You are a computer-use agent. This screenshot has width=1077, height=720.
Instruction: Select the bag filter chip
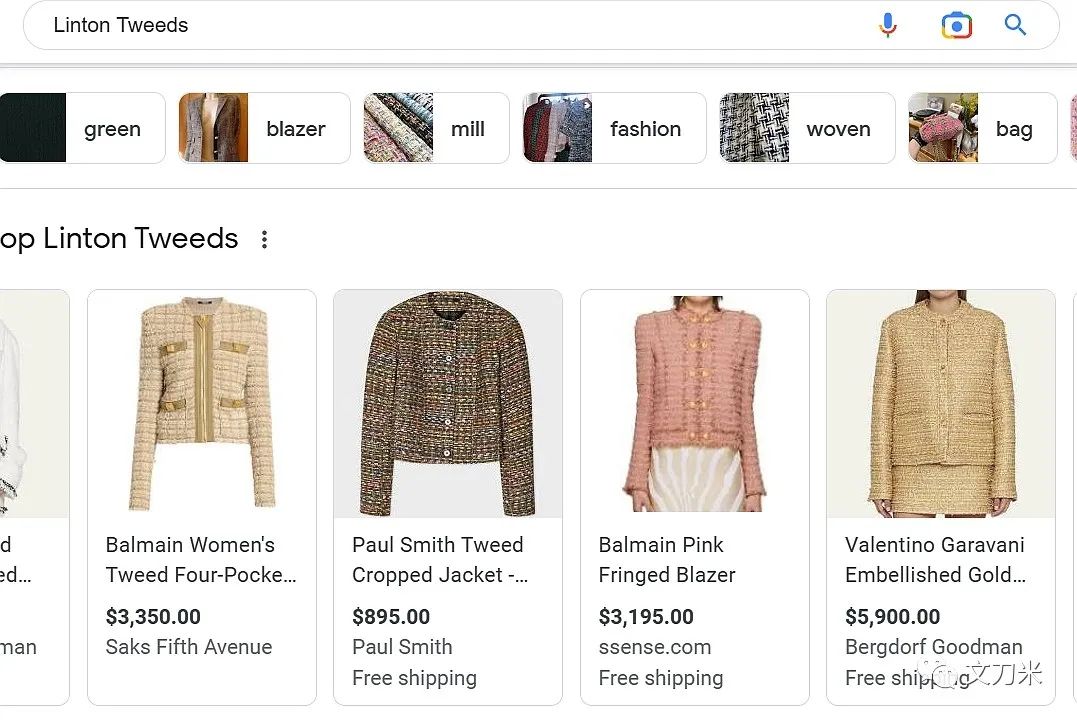[x=982, y=129]
